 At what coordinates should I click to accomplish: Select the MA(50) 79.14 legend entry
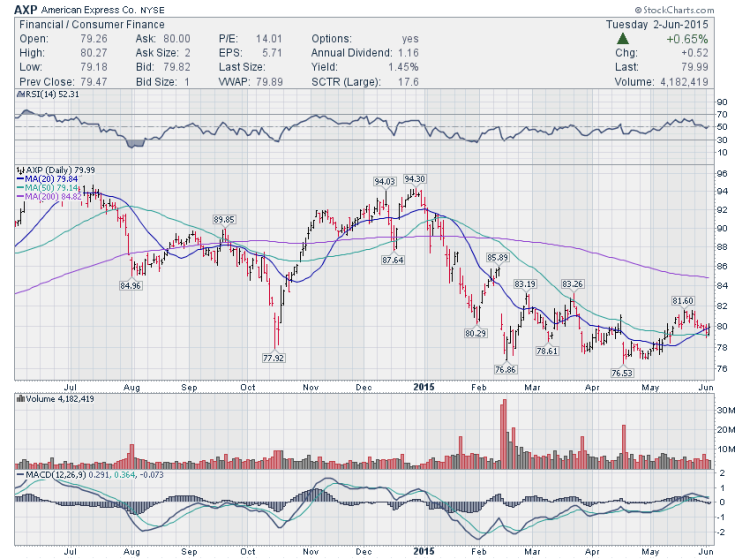coord(47,188)
